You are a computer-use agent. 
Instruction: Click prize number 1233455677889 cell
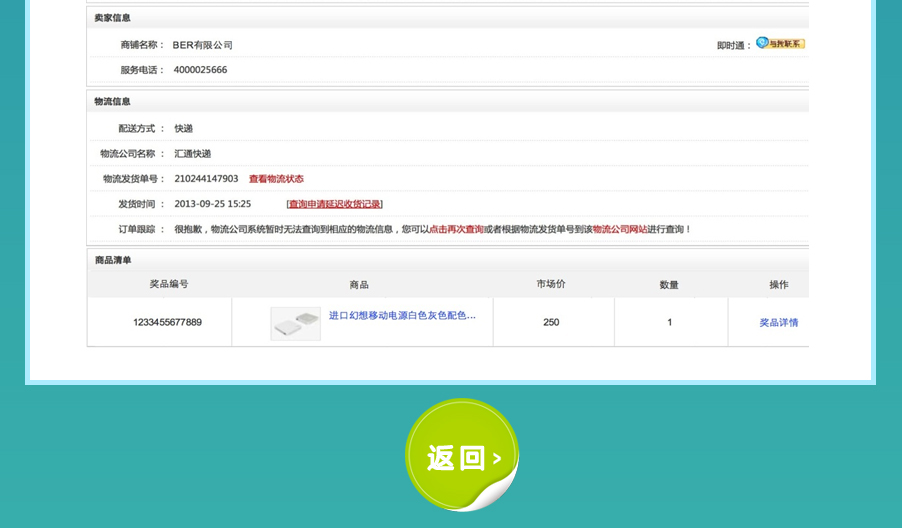tap(167, 322)
